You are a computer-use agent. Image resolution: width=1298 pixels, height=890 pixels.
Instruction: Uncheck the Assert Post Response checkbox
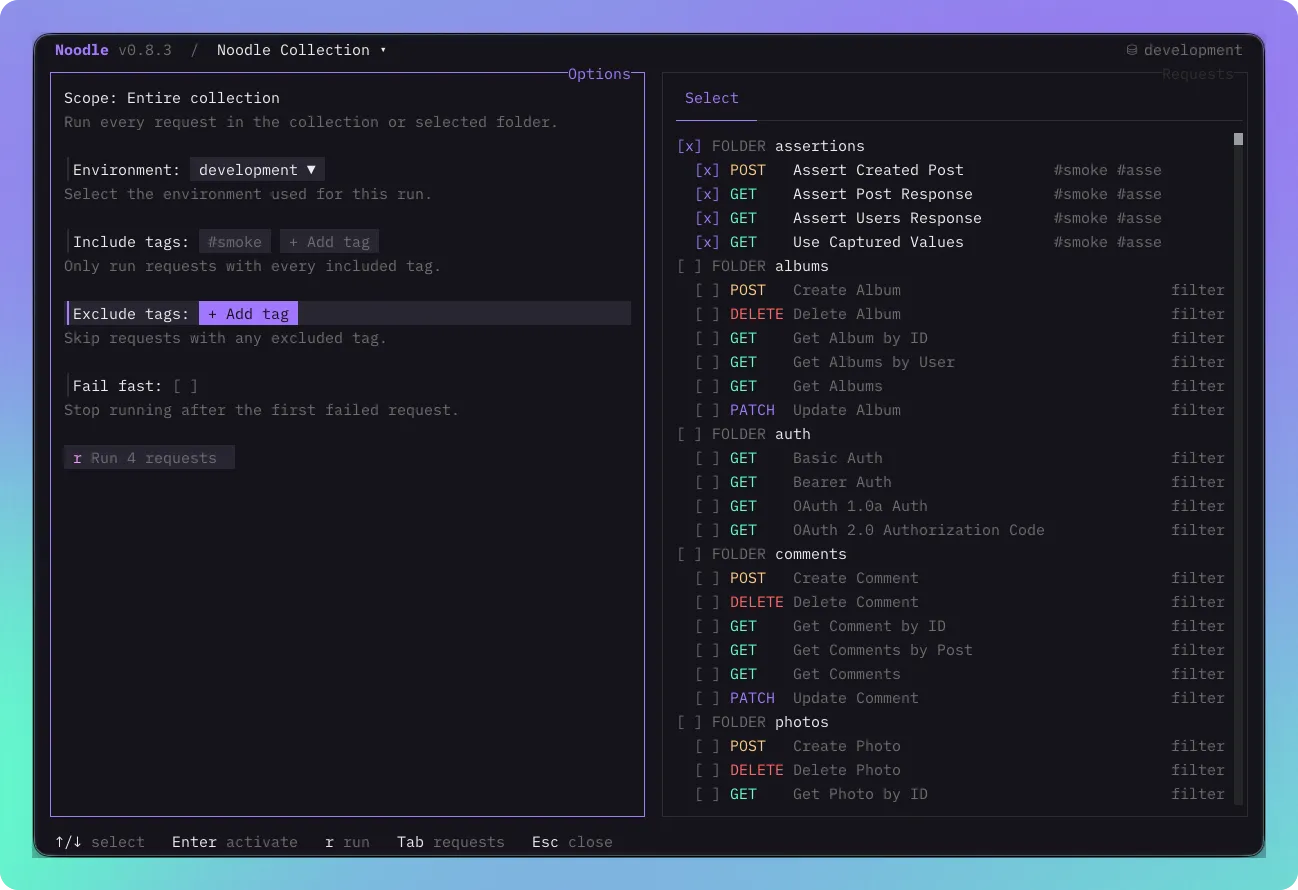point(708,194)
